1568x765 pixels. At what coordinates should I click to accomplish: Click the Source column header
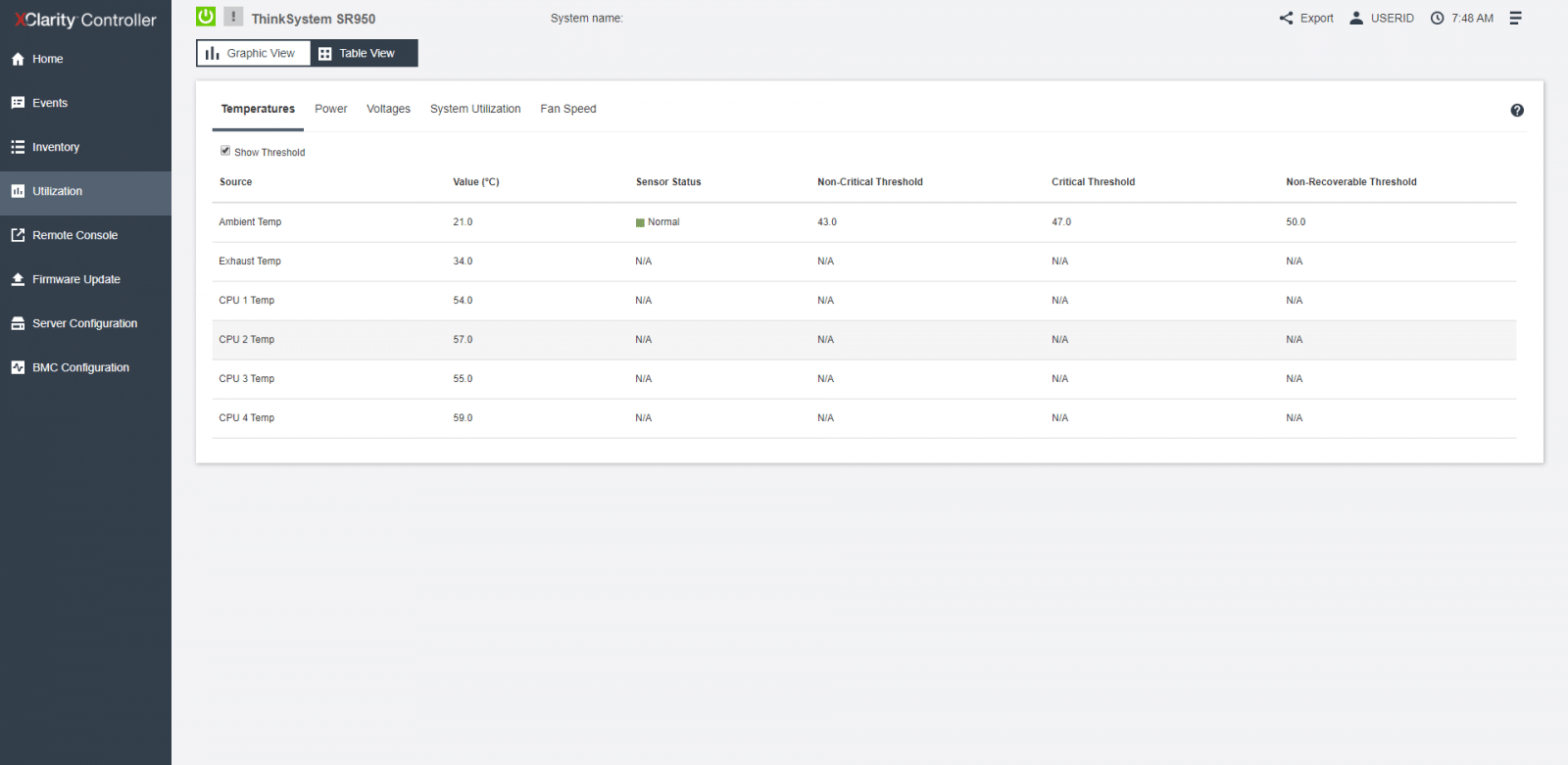tap(235, 182)
